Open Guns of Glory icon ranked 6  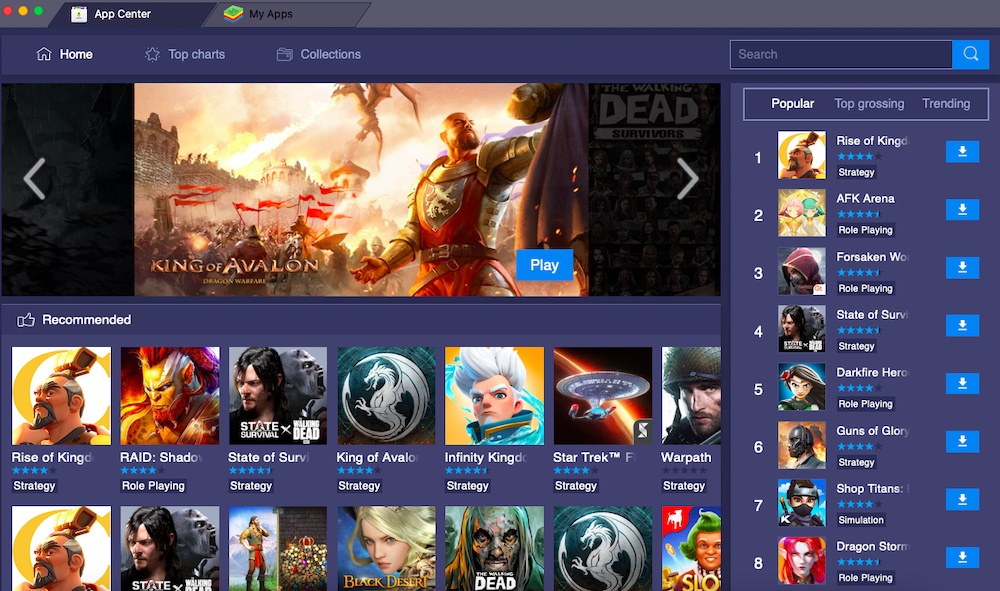[802, 445]
